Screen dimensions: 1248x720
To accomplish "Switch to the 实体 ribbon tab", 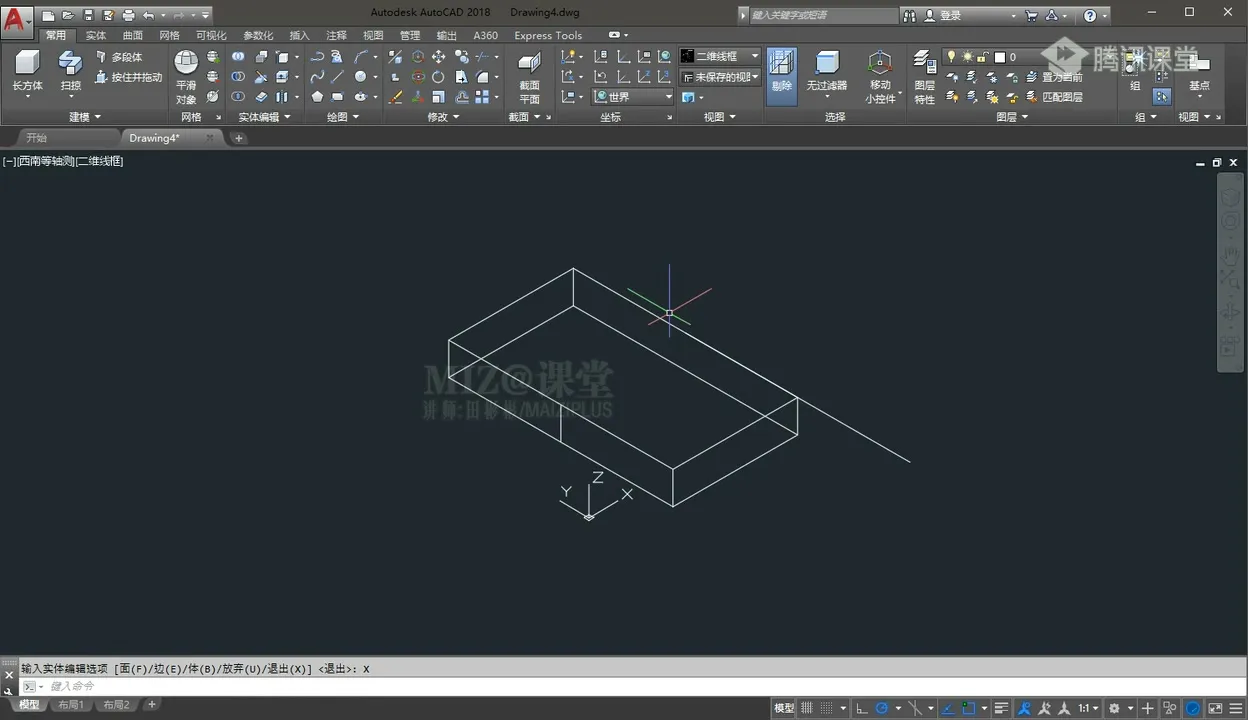I will coord(96,35).
